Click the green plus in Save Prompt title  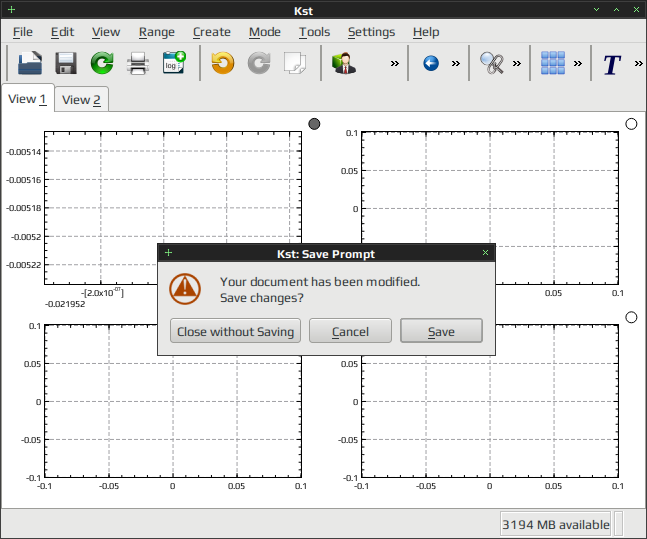coord(168,253)
